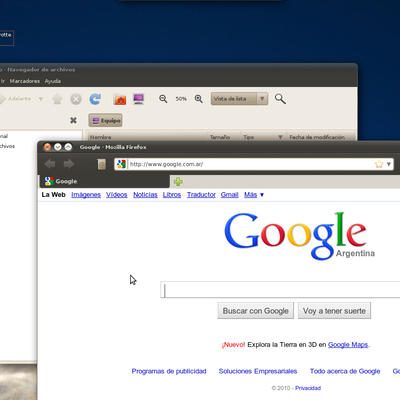Sort by Tamaño column header

[224, 137]
